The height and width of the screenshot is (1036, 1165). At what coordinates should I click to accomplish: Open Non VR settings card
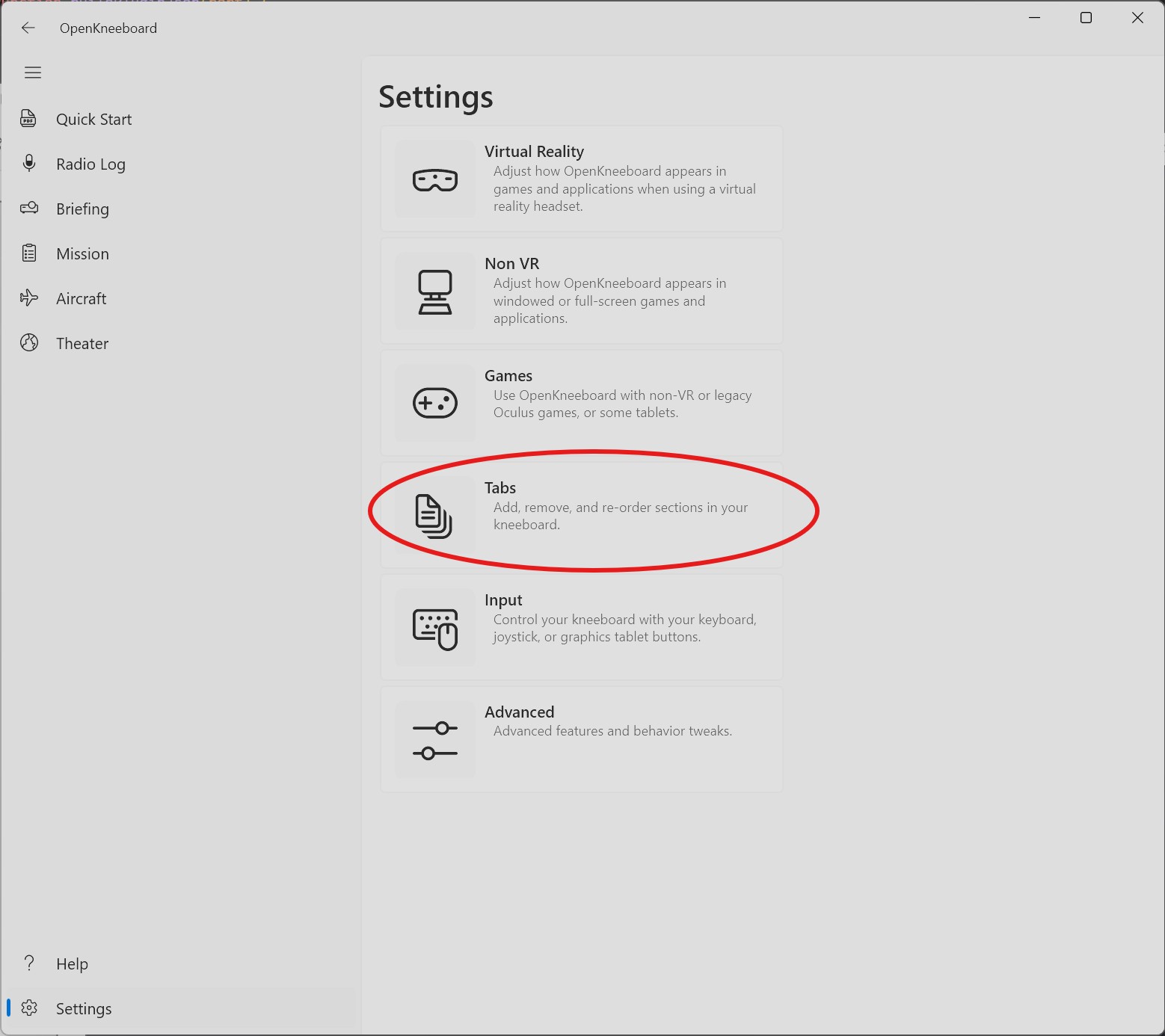click(582, 291)
